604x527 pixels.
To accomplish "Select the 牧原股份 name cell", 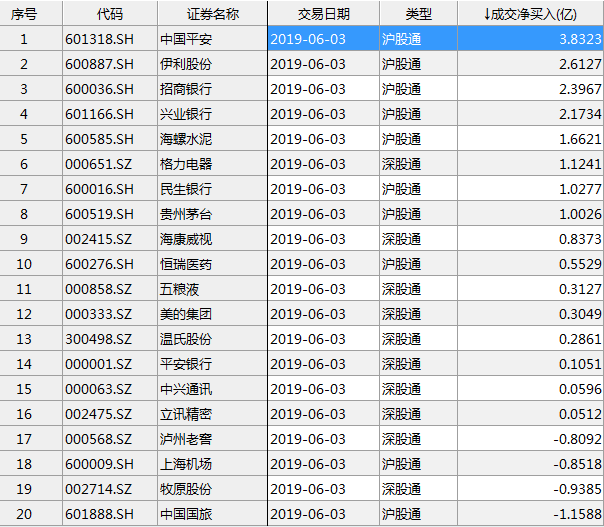I will click(x=212, y=489).
